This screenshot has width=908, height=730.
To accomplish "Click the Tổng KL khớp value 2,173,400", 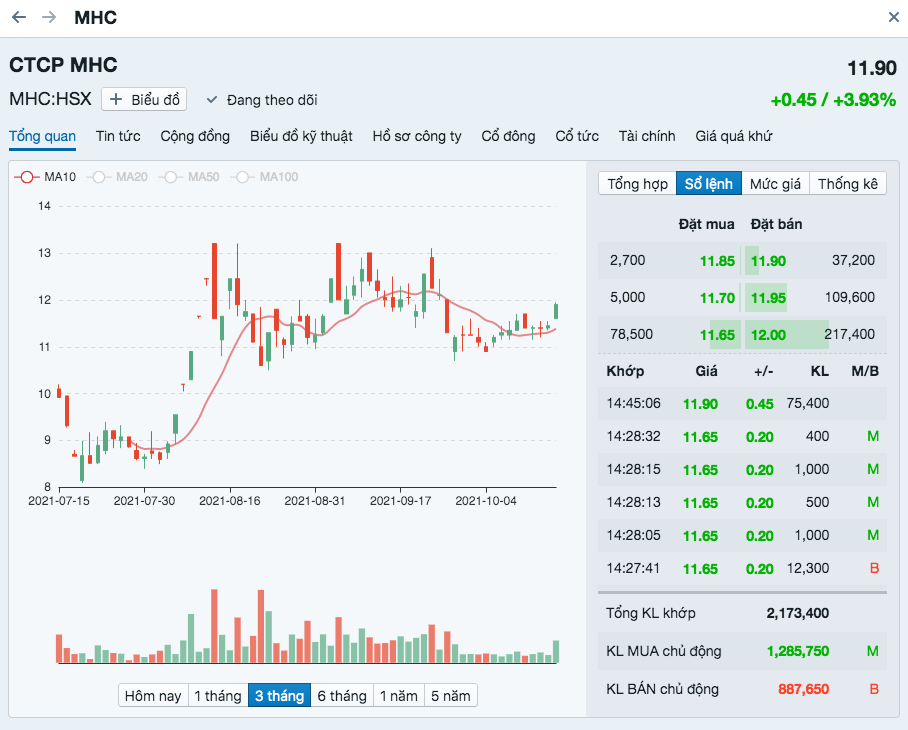I will [797, 613].
